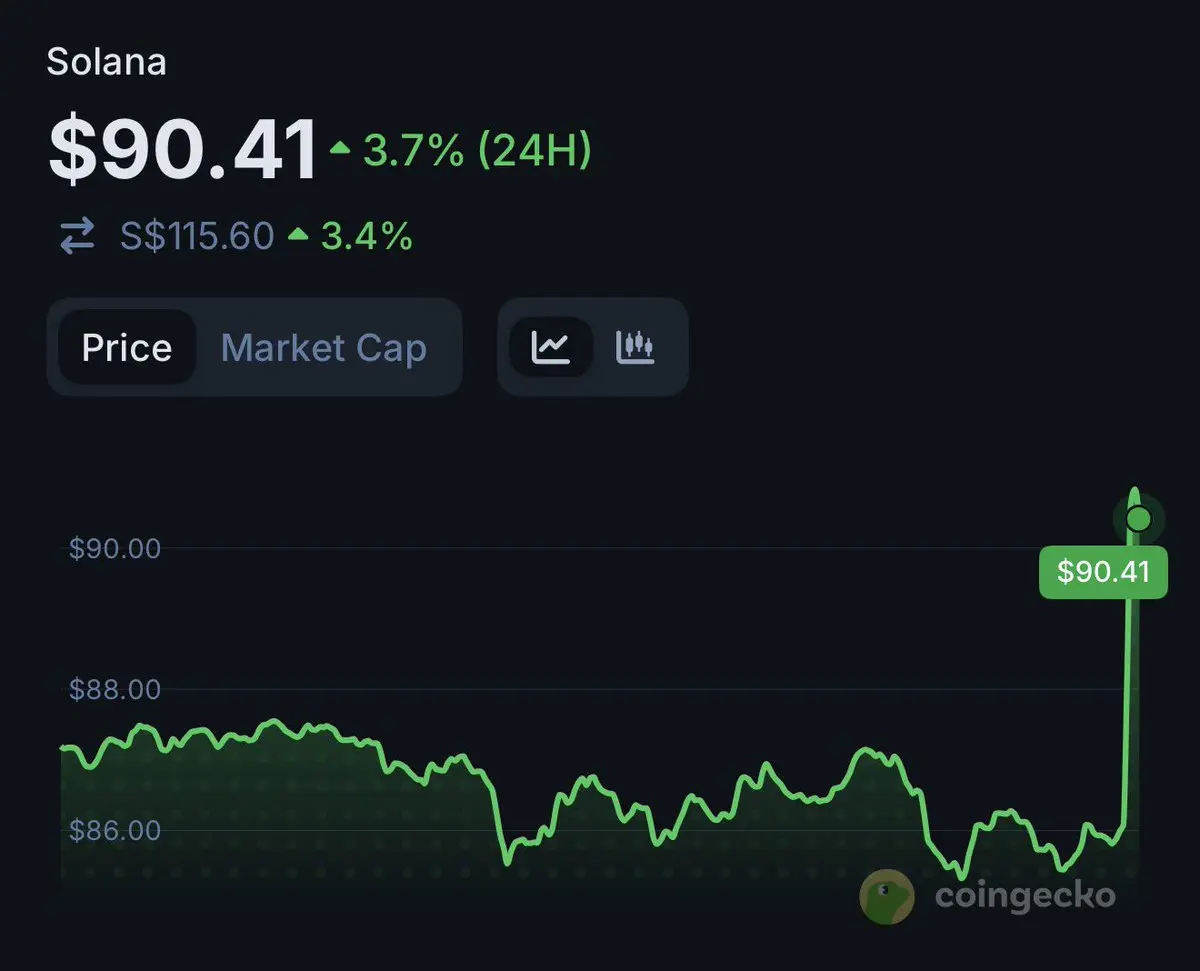Click the $88.00 axis label
The image size is (1200, 971).
(x=115, y=689)
